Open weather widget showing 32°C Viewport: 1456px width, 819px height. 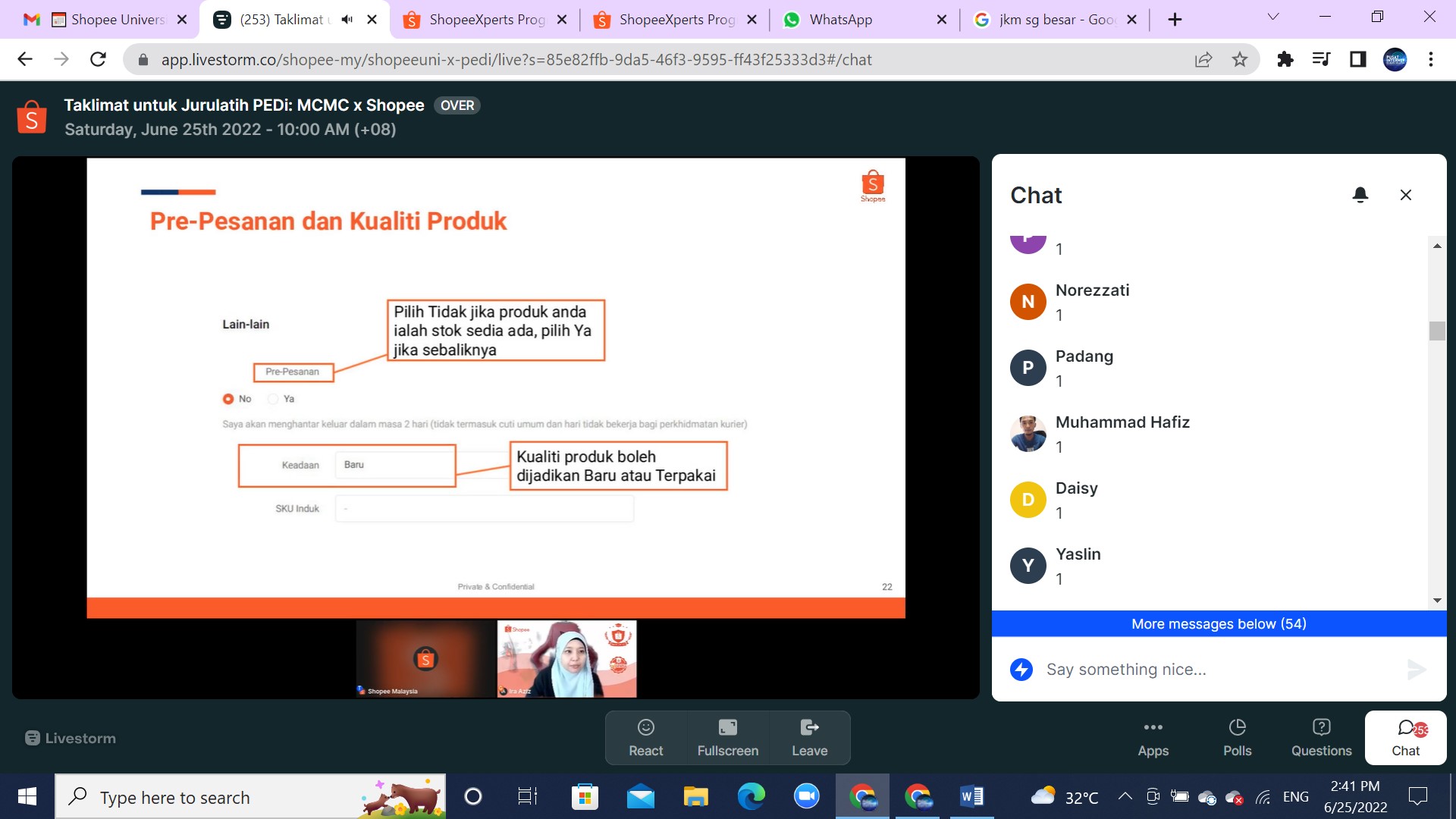click(1064, 796)
